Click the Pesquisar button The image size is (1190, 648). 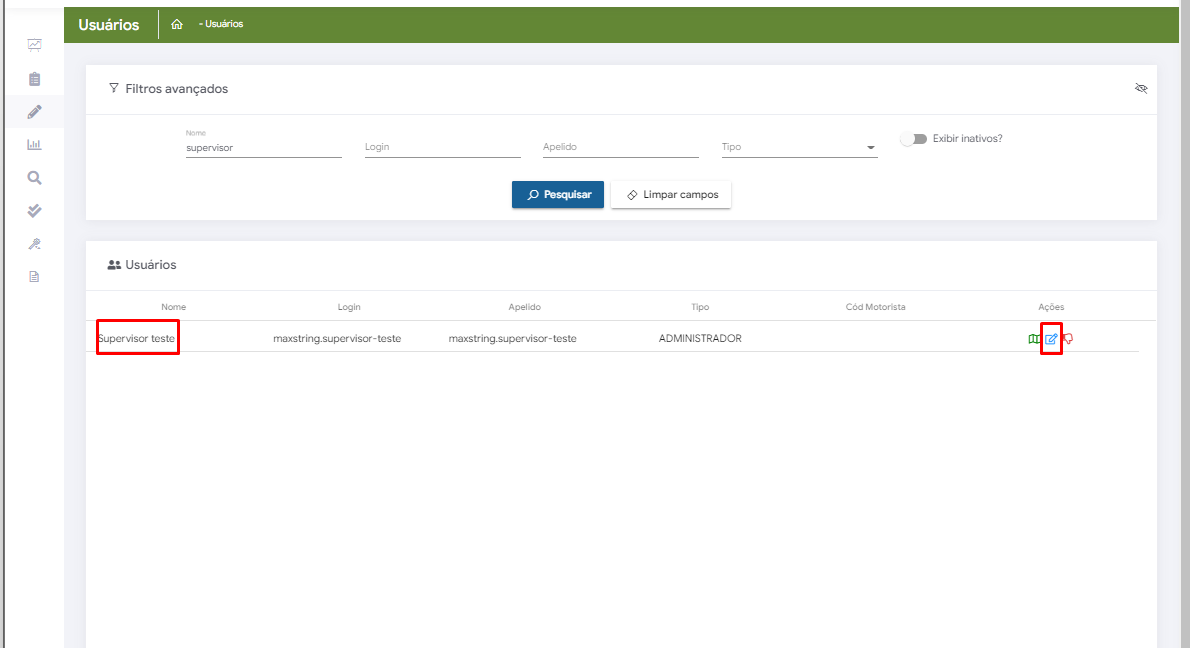pos(557,195)
